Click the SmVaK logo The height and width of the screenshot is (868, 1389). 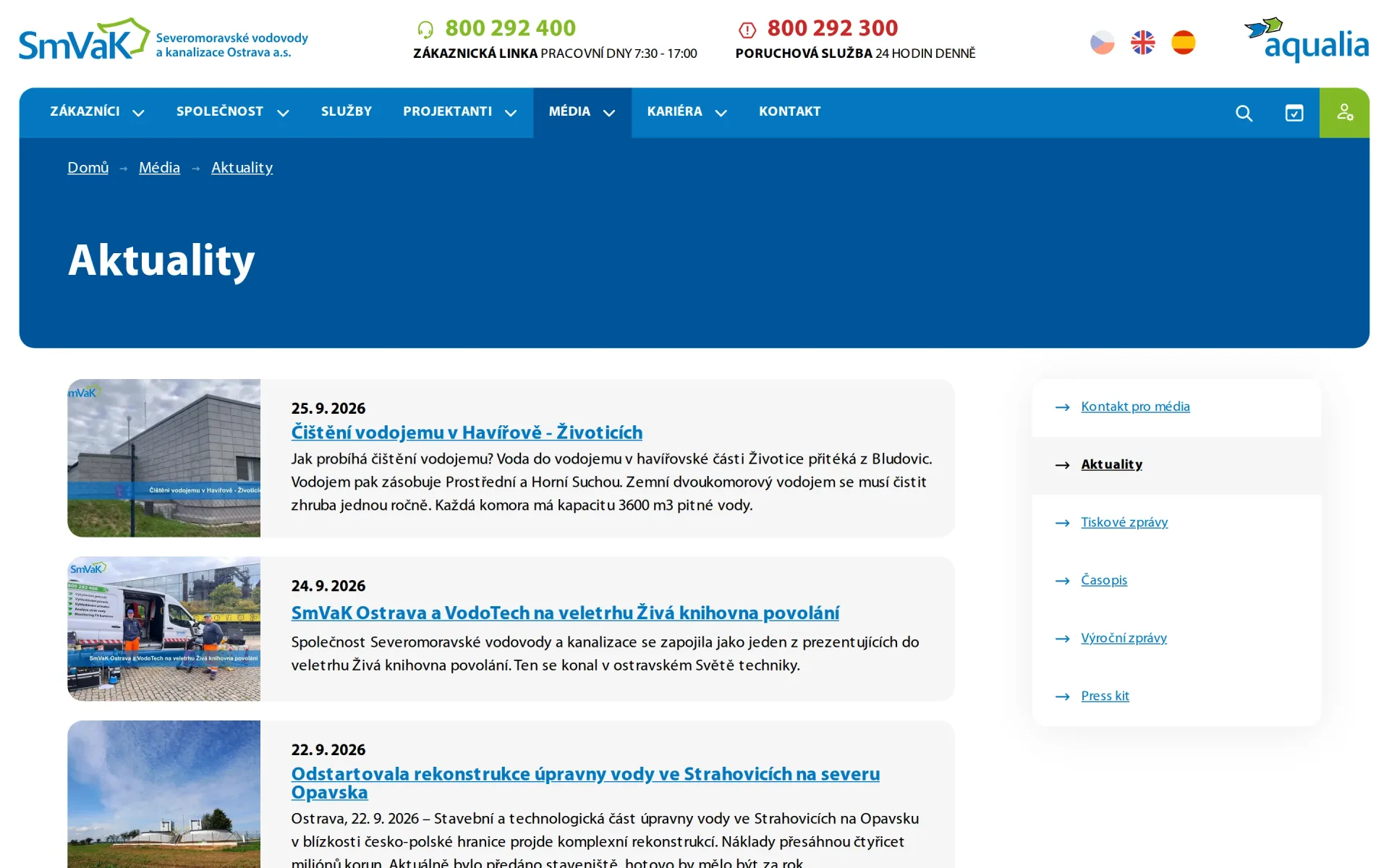(163, 40)
